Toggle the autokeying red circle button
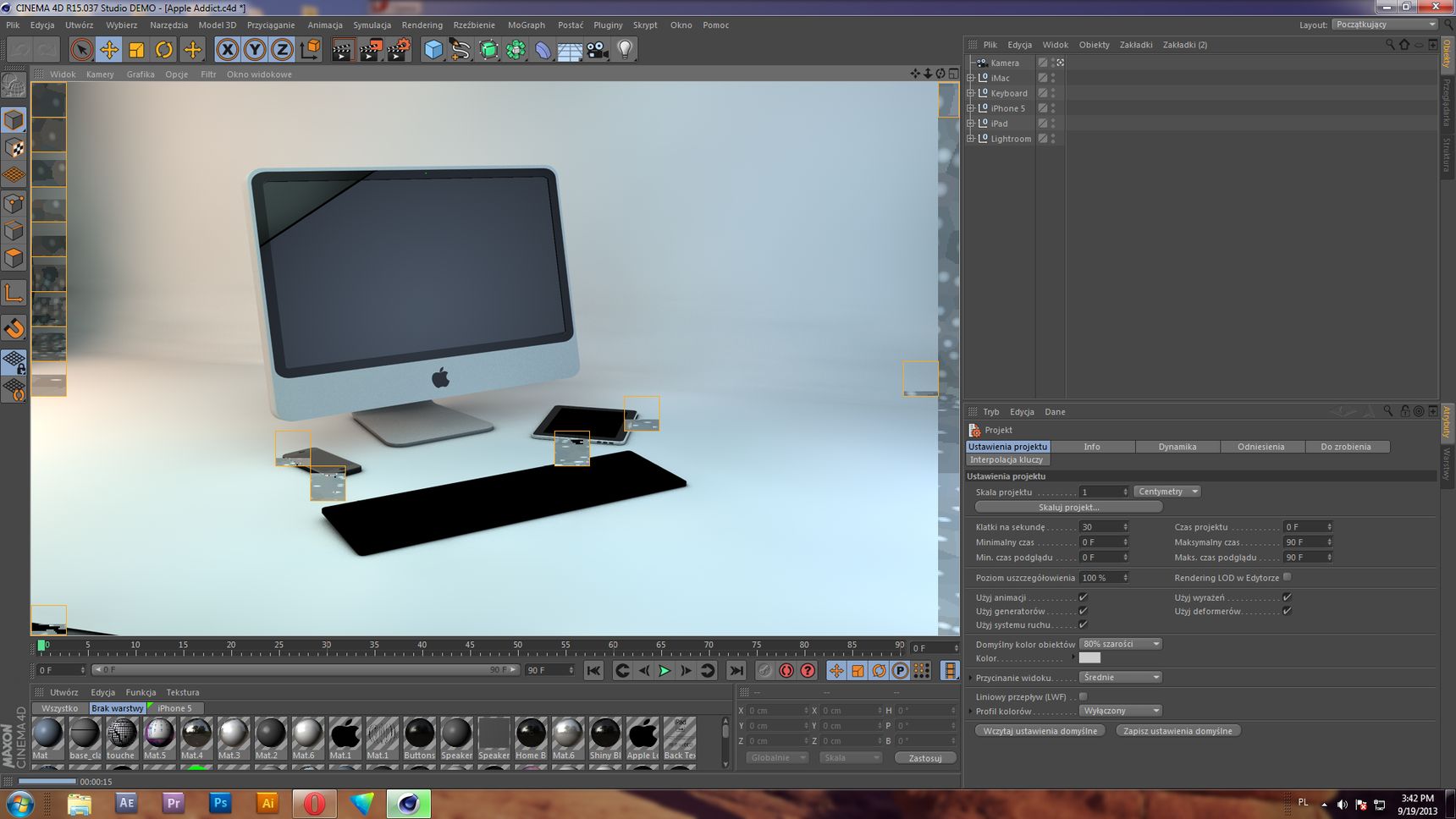 point(786,671)
